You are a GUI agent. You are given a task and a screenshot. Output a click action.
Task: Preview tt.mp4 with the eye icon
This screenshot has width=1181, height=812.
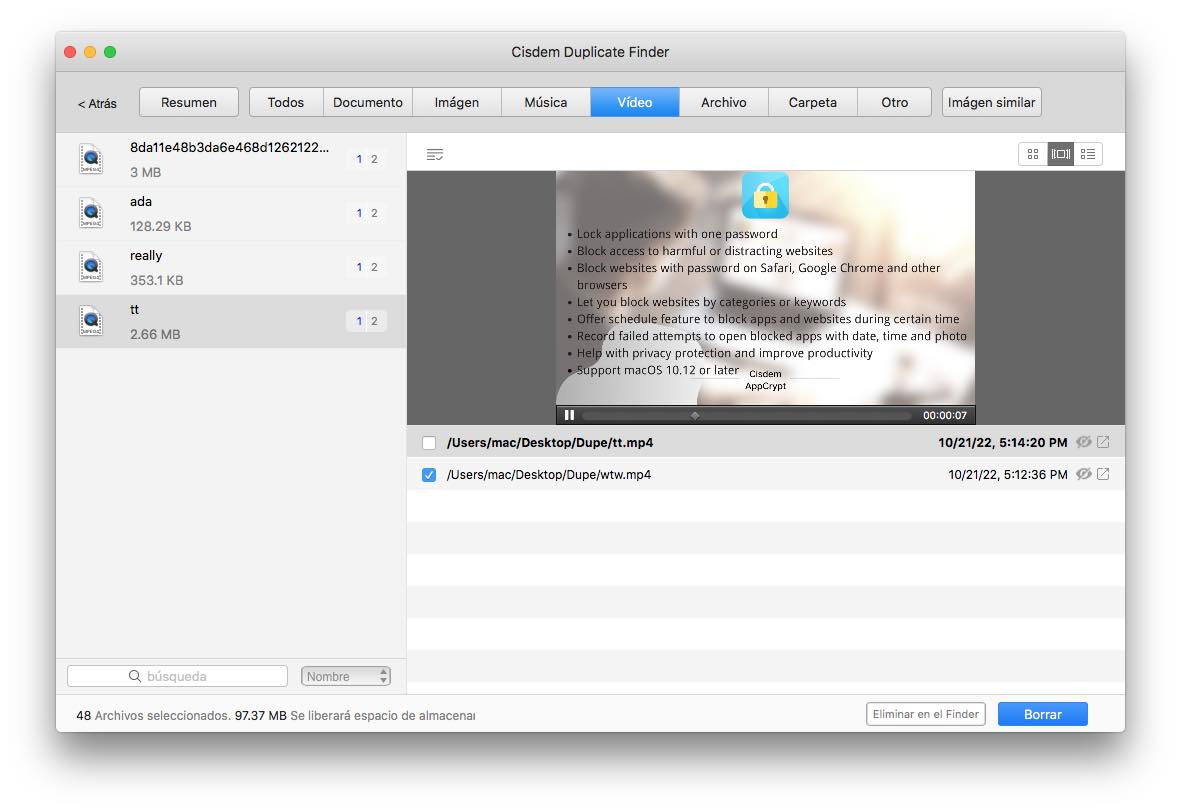[x=1084, y=441]
